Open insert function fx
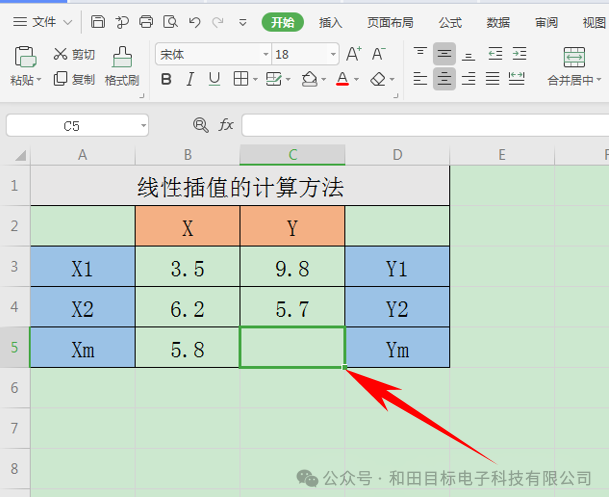611x502 pixels. pos(226,125)
